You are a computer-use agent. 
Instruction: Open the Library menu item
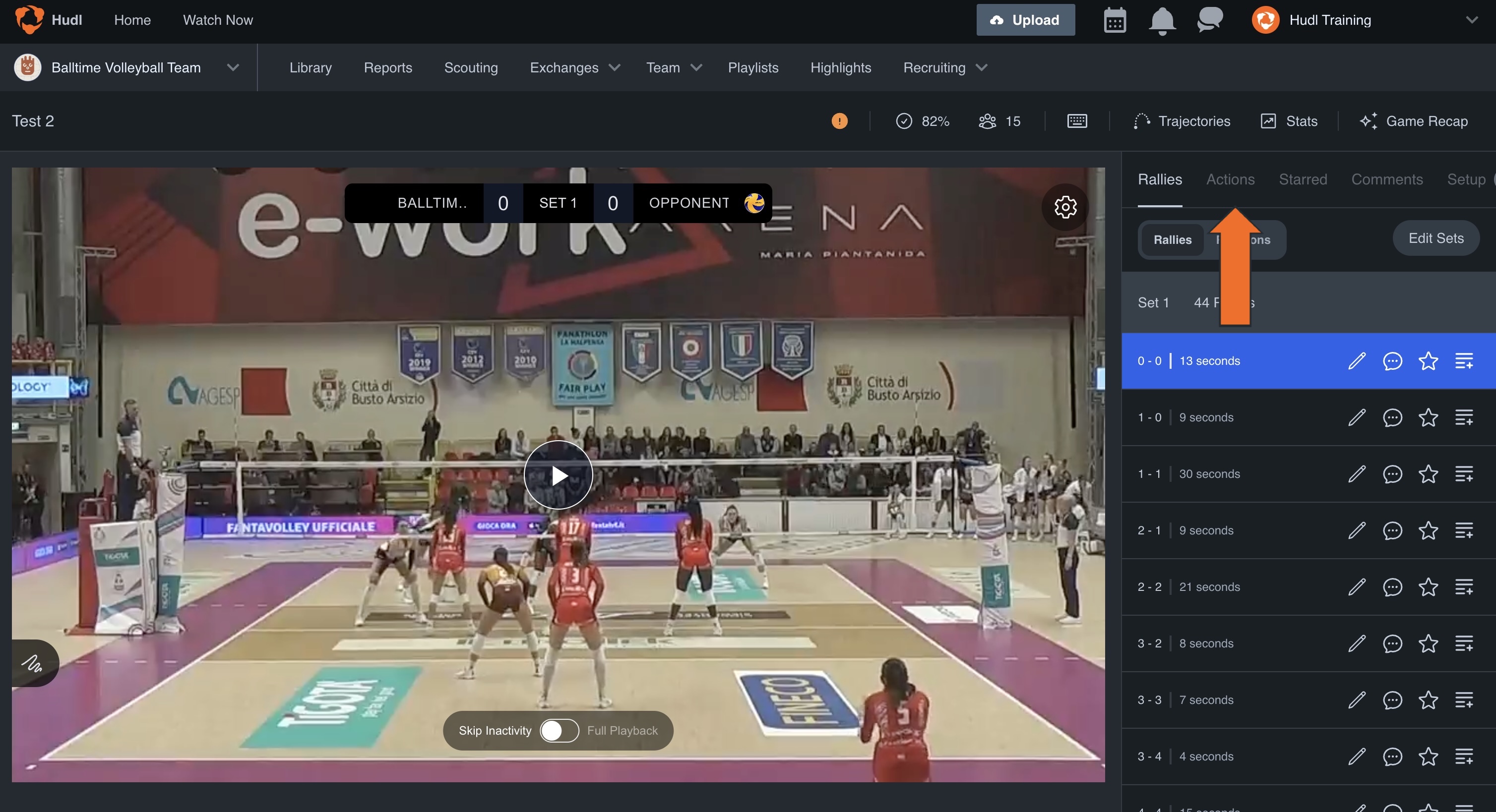(310, 67)
